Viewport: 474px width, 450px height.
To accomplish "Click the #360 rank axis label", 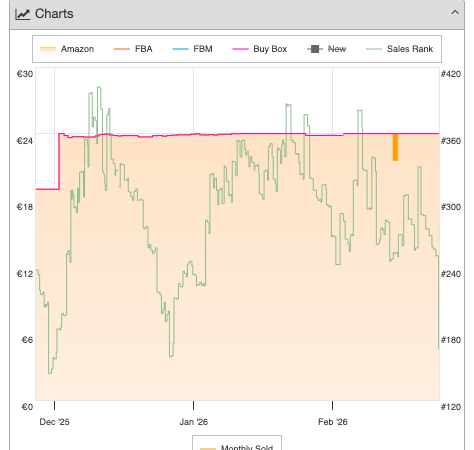I will [451, 141].
